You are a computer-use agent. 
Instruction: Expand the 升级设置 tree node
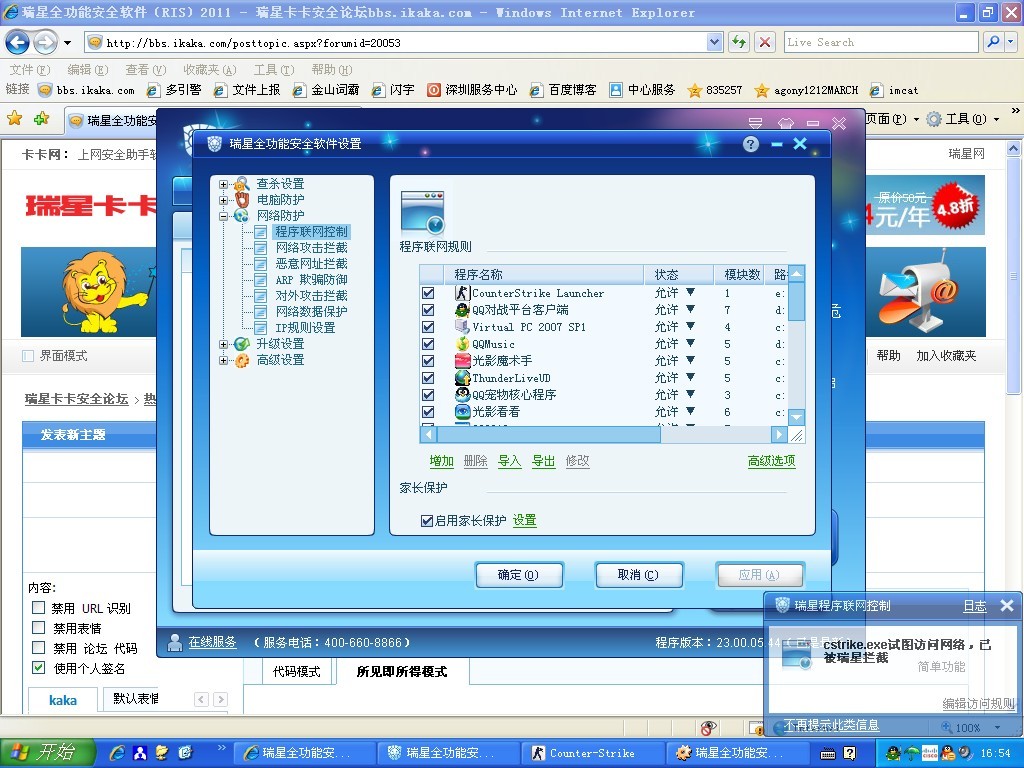tap(223, 344)
